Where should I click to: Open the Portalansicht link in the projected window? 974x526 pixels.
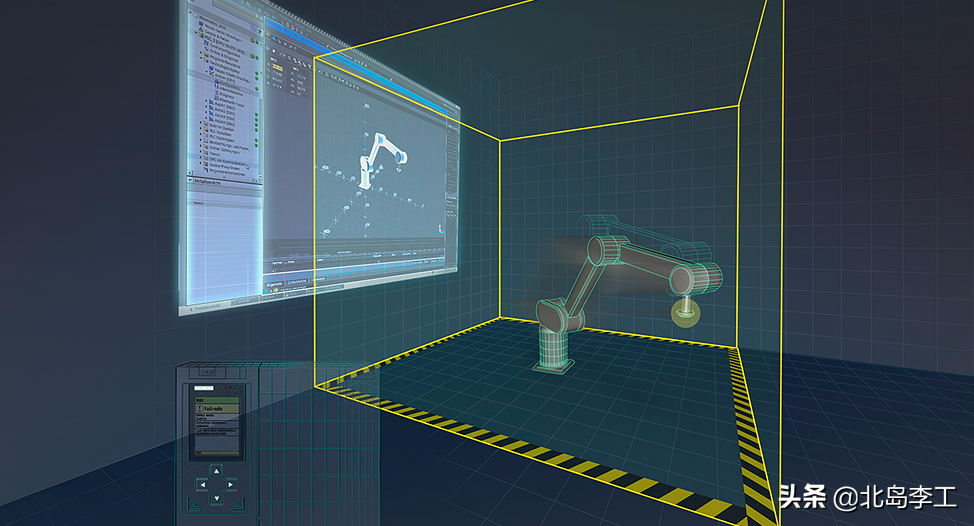207,308
